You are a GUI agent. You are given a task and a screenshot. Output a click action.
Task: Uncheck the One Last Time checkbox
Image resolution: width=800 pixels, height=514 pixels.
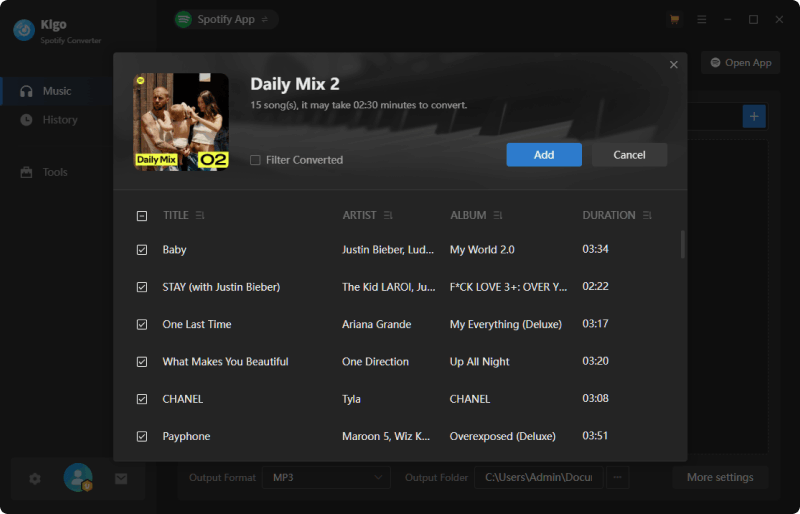[x=142, y=325]
